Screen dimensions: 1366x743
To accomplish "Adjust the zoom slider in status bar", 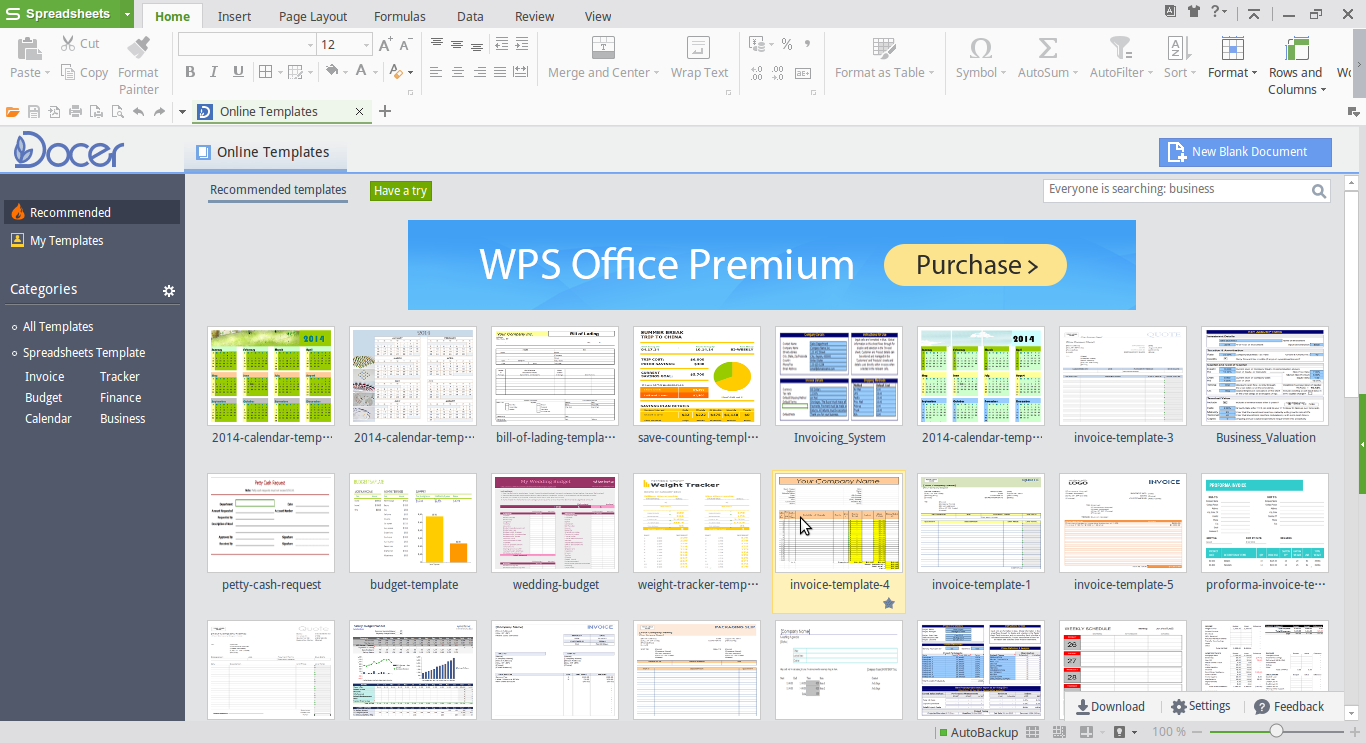I will [x=1276, y=732].
